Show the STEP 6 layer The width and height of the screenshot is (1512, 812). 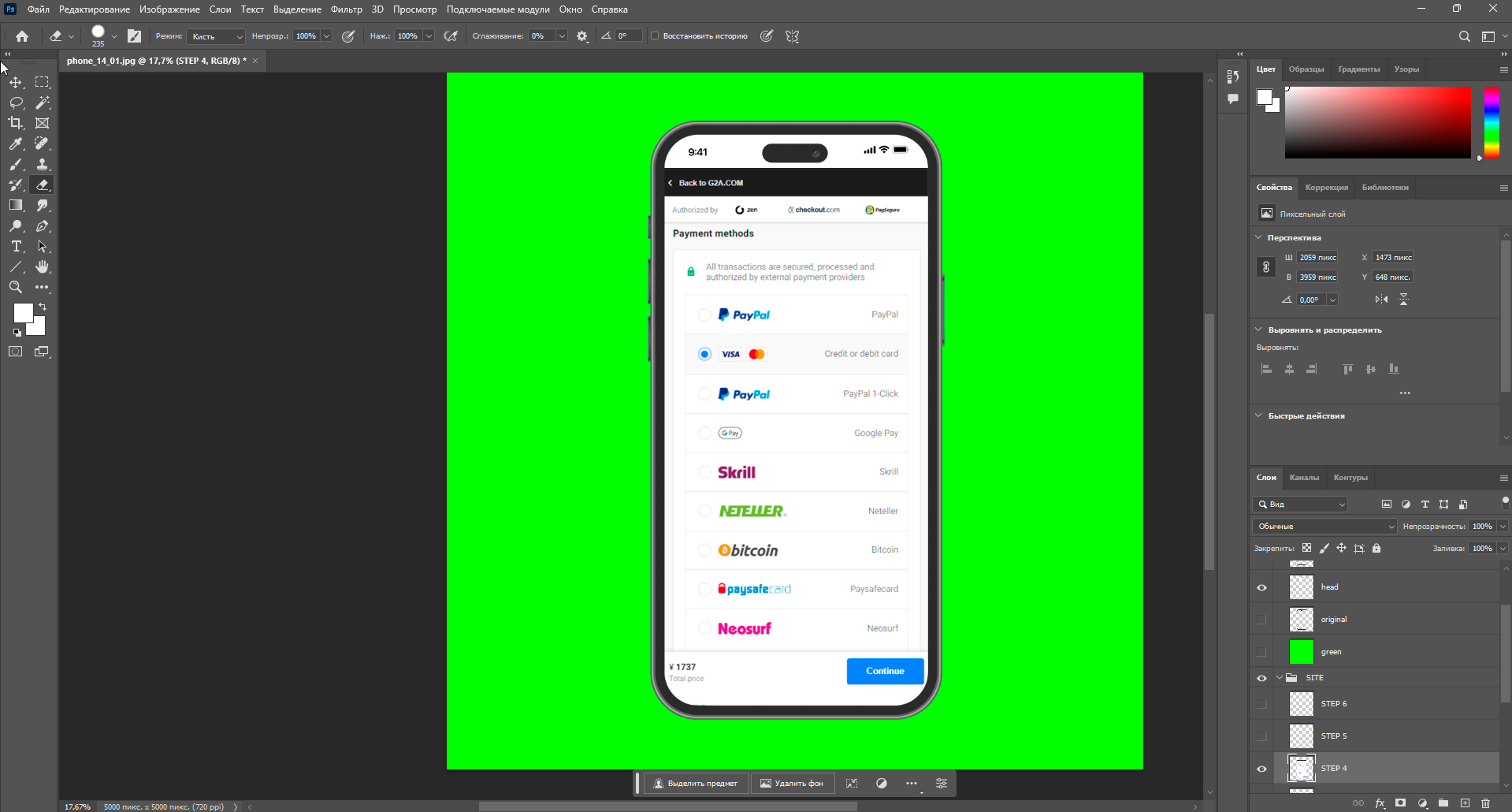[x=1261, y=704]
